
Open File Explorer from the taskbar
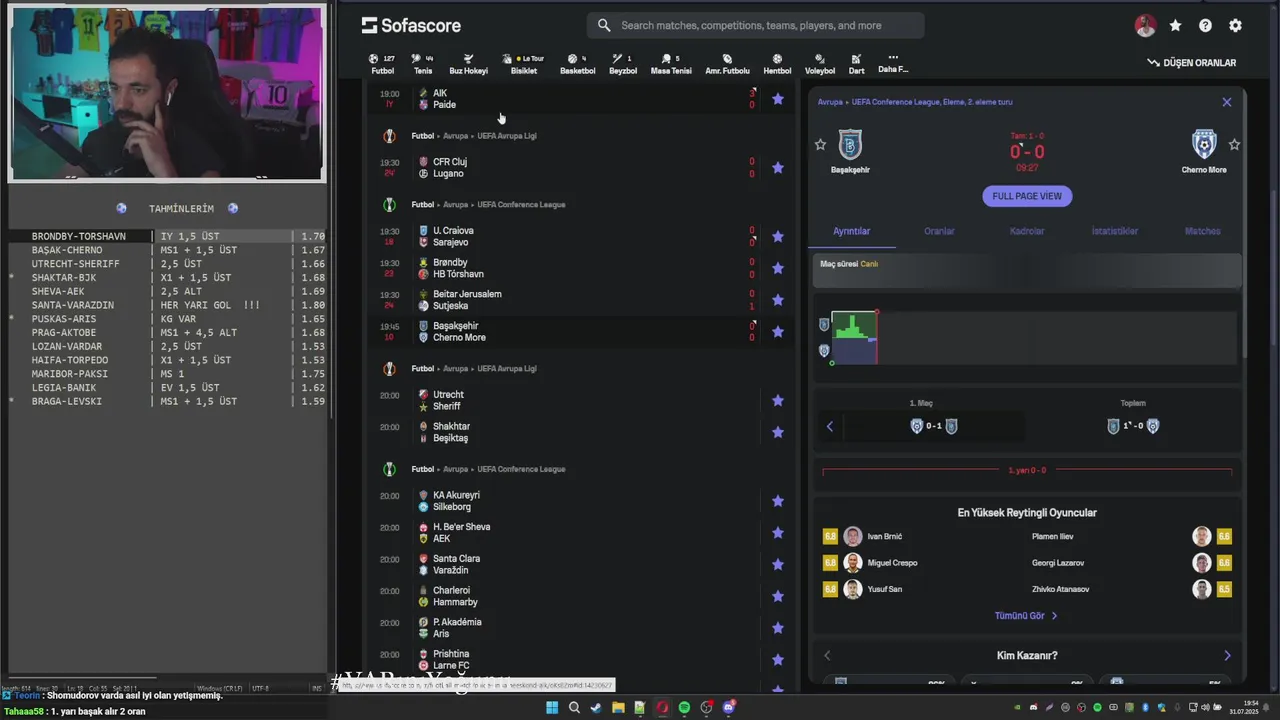pos(618,708)
